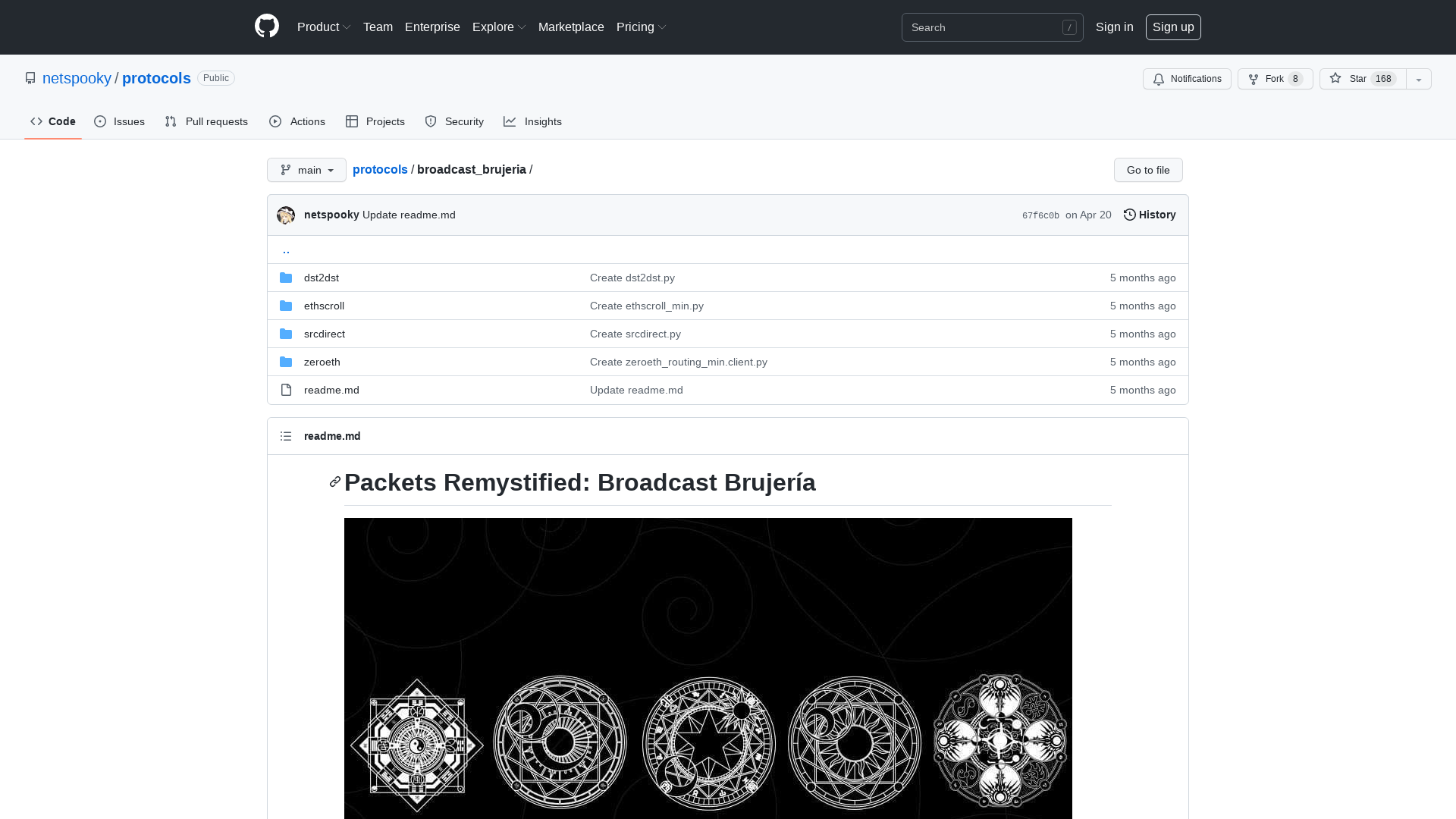Switch to the Actions tab
Image resolution: width=1456 pixels, height=819 pixels.
[x=297, y=121]
